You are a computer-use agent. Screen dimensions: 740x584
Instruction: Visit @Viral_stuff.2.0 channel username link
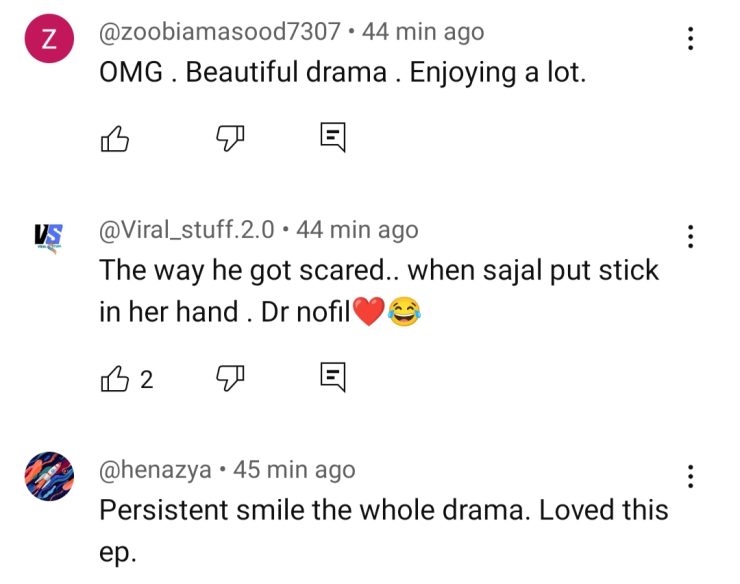tap(187, 230)
